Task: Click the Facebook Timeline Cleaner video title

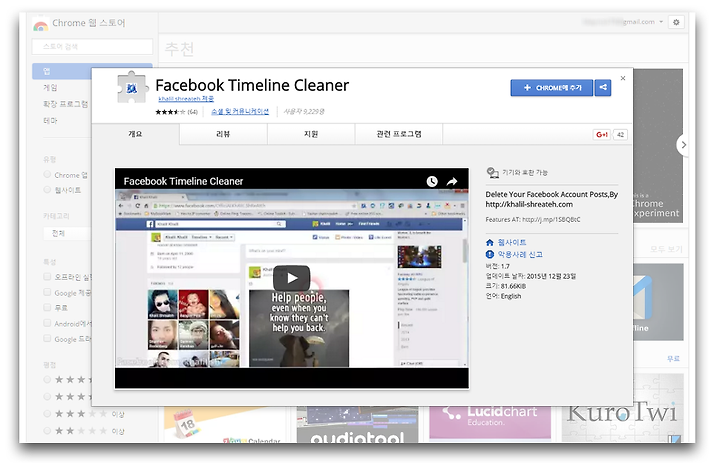Action: pos(183,181)
